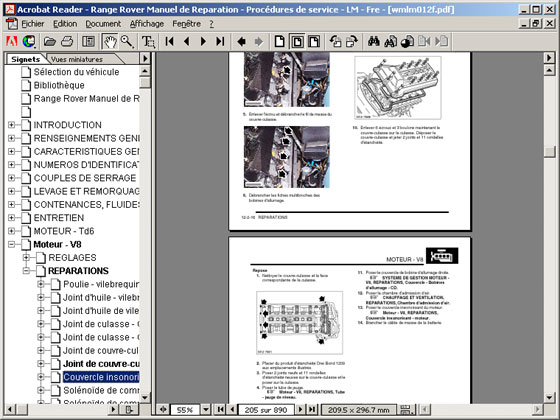Open the Affichage menu
Image resolution: width=560 pixels, height=420 pixels.
[x=146, y=24]
